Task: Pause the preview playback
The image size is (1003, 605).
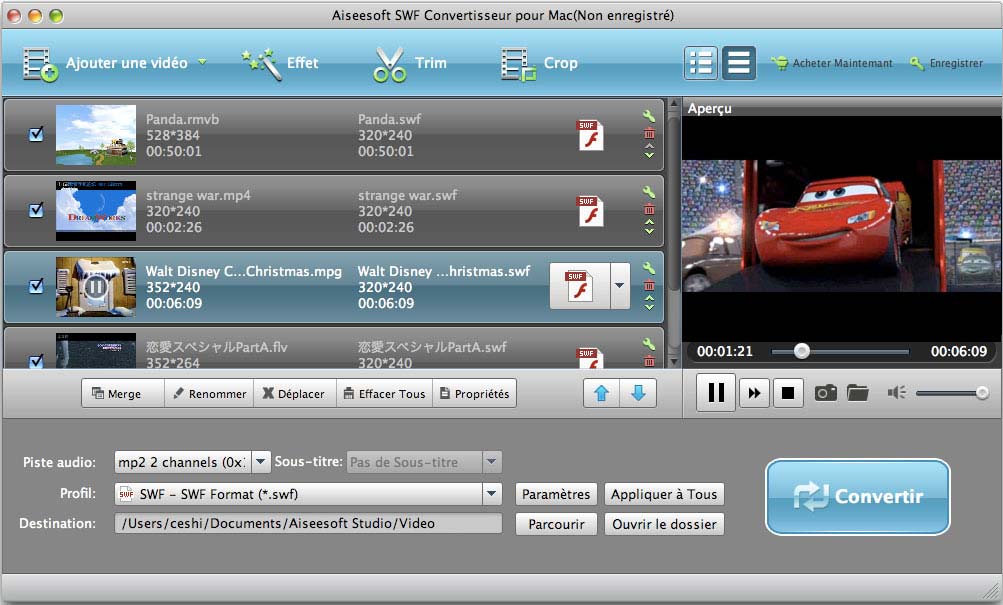Action: coord(716,392)
